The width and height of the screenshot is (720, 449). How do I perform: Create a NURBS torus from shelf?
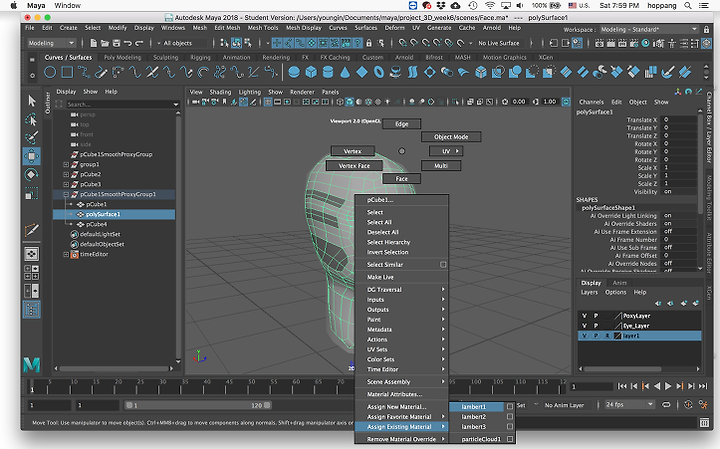point(379,72)
